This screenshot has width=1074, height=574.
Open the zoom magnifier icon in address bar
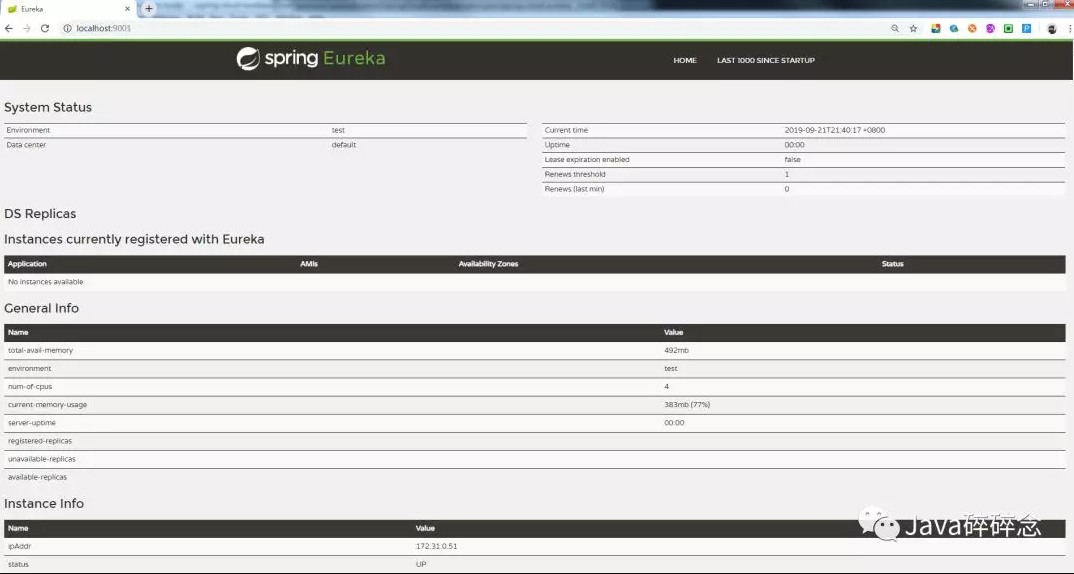(x=895, y=28)
